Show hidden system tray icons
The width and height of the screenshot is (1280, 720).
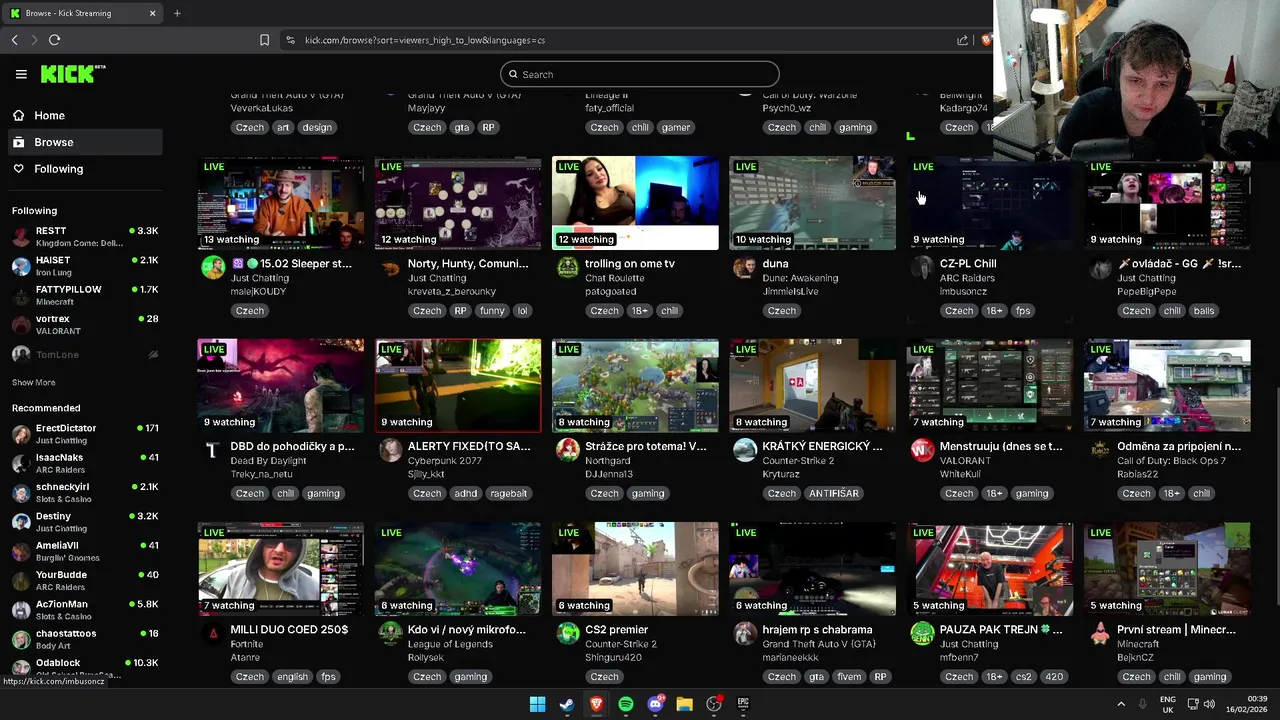click(x=1121, y=704)
